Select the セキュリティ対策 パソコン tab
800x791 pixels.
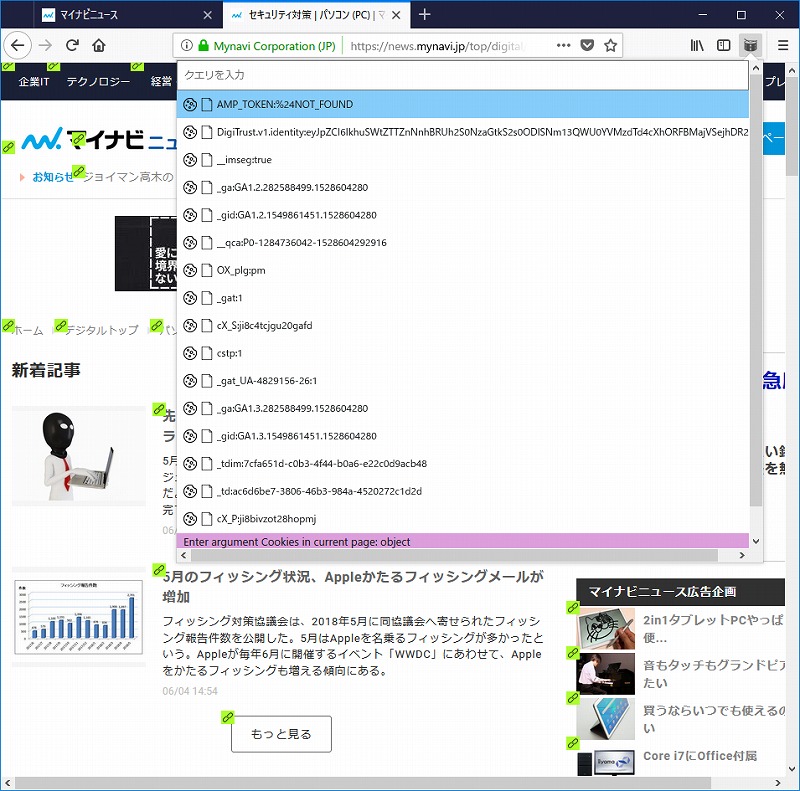tap(316, 15)
